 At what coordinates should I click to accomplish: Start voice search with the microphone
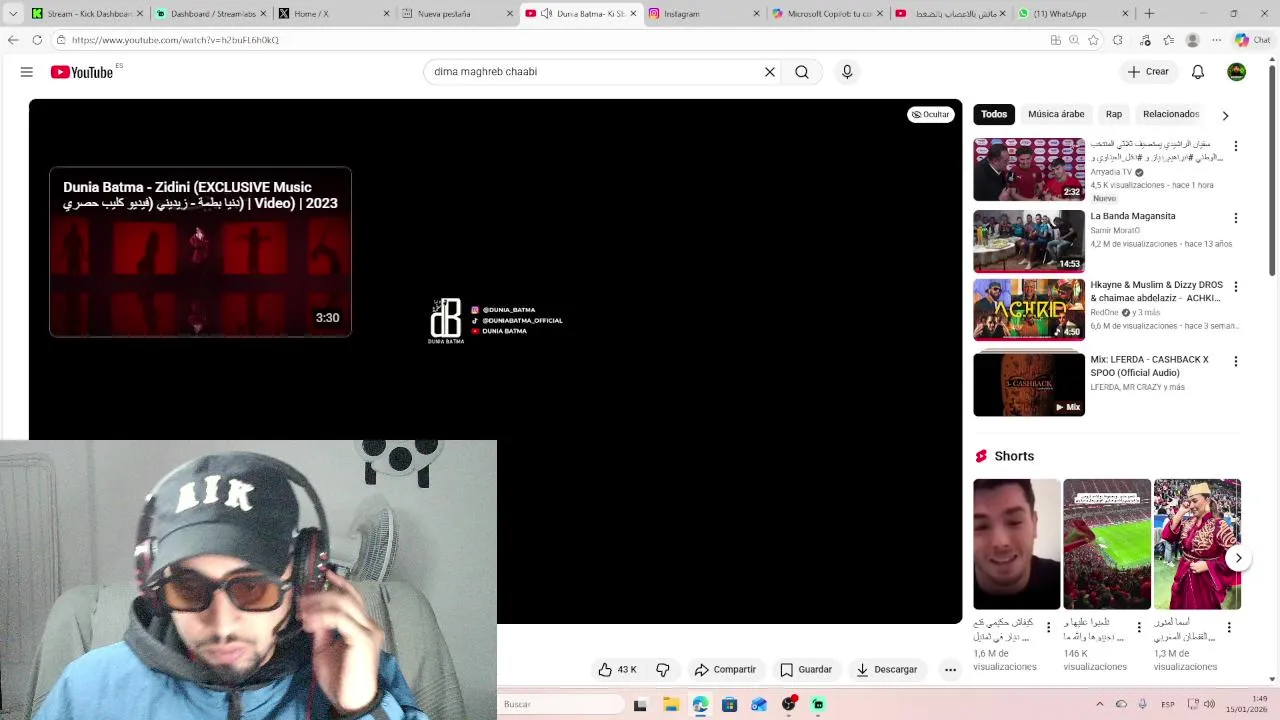pos(847,72)
